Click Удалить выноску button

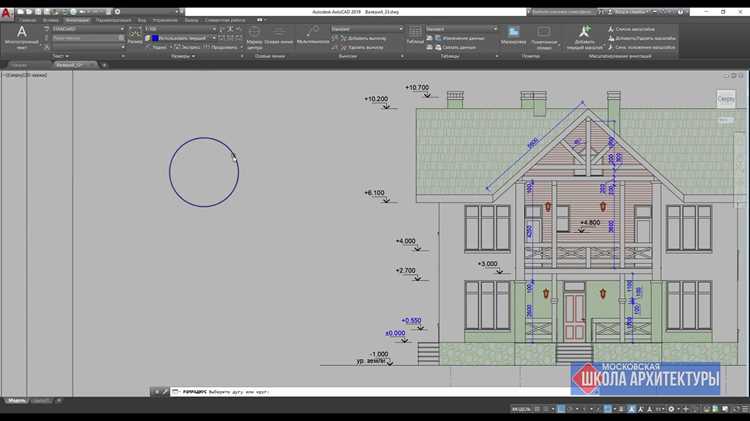[x=362, y=47]
